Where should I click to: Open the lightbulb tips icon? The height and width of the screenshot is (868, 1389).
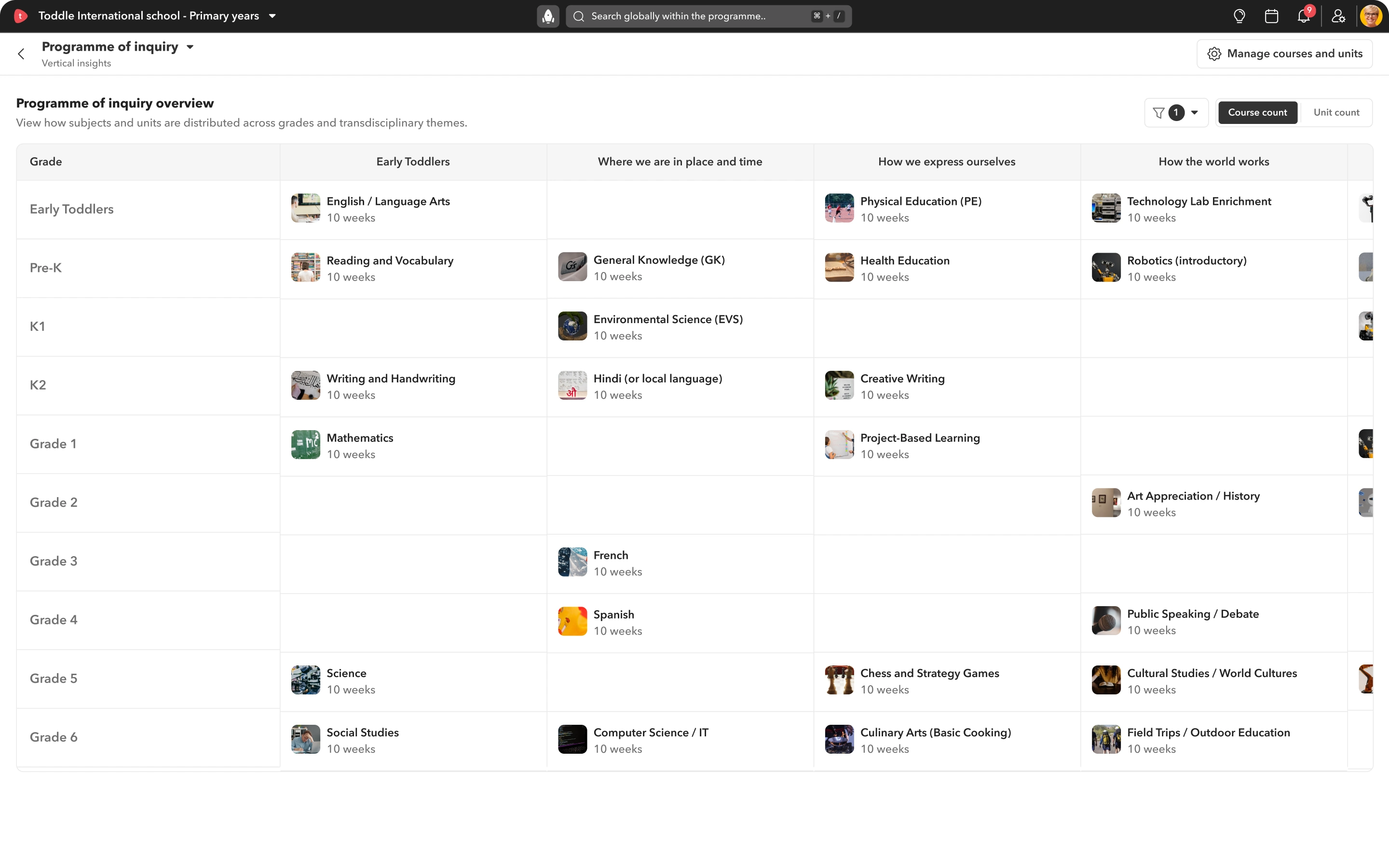1239,16
